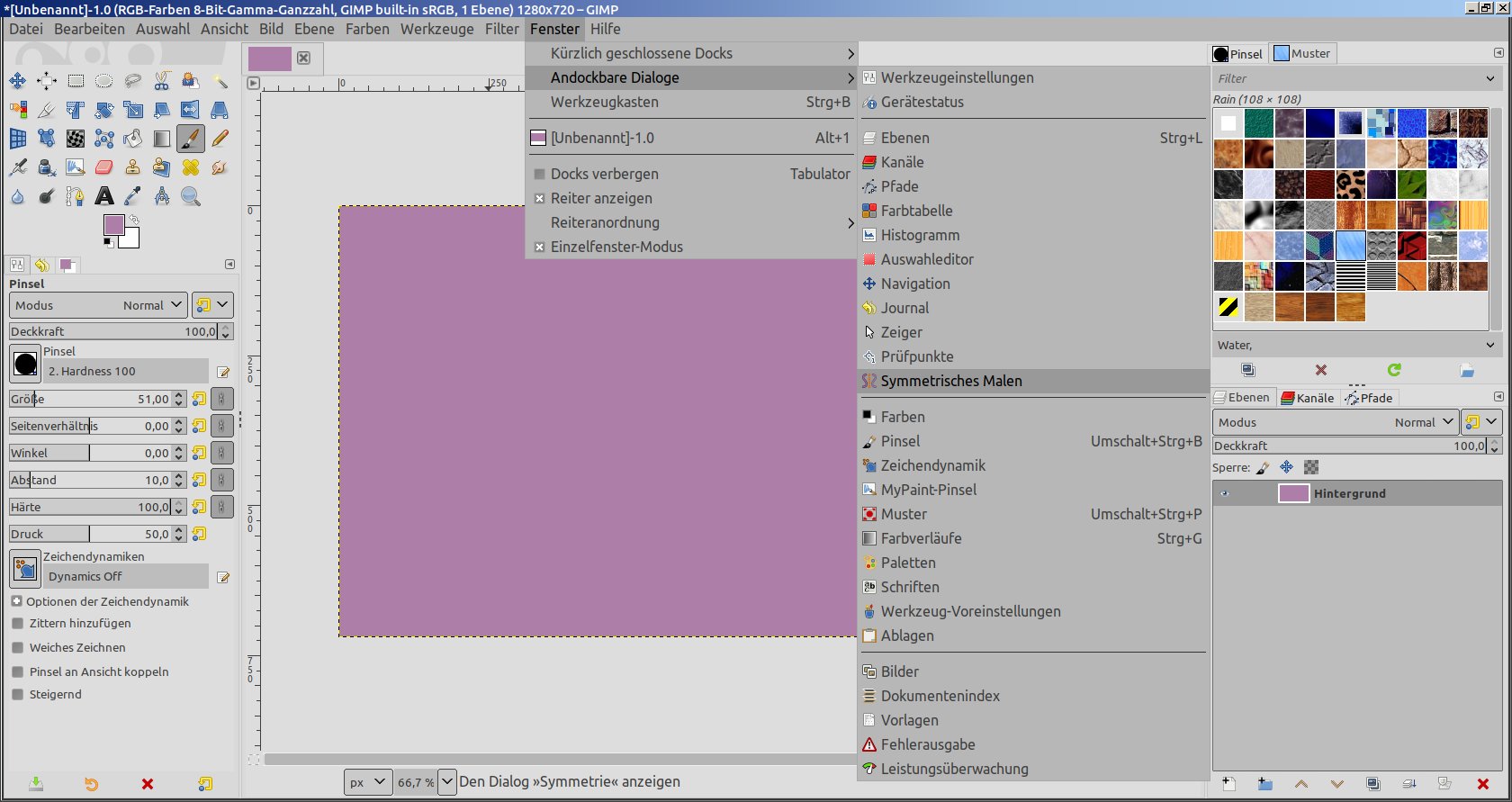Toggle the alpha channel lock in Sperre
The width and height of the screenshot is (1512, 802).
[x=1311, y=467]
